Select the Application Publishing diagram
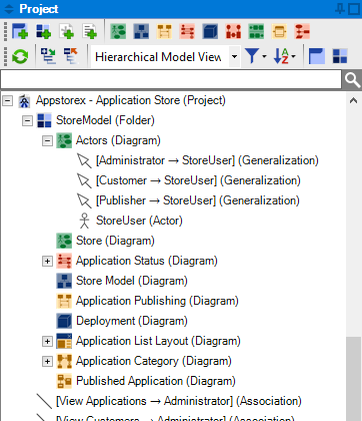The width and height of the screenshot is (362, 421). coord(157,301)
